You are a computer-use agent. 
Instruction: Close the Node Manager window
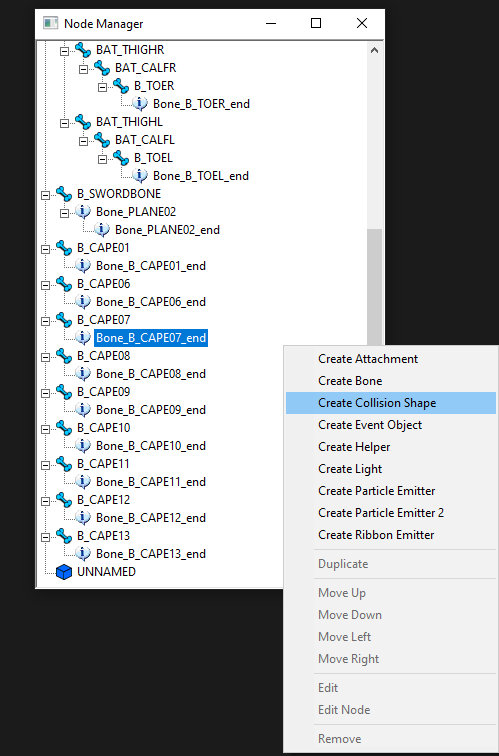(362, 23)
